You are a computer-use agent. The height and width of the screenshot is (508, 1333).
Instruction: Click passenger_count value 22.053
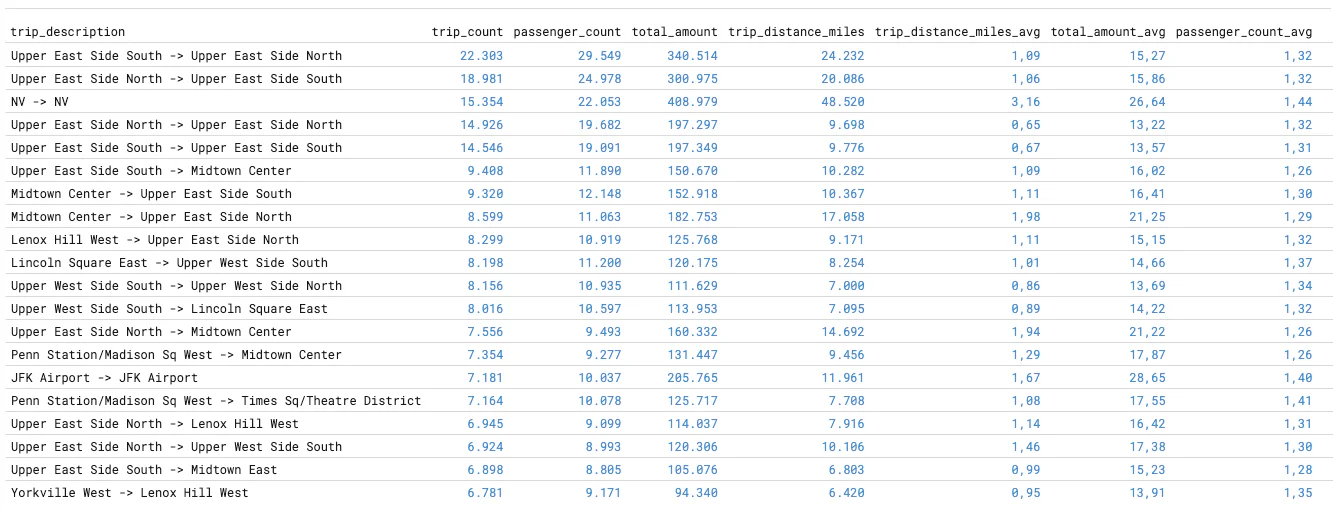(600, 102)
